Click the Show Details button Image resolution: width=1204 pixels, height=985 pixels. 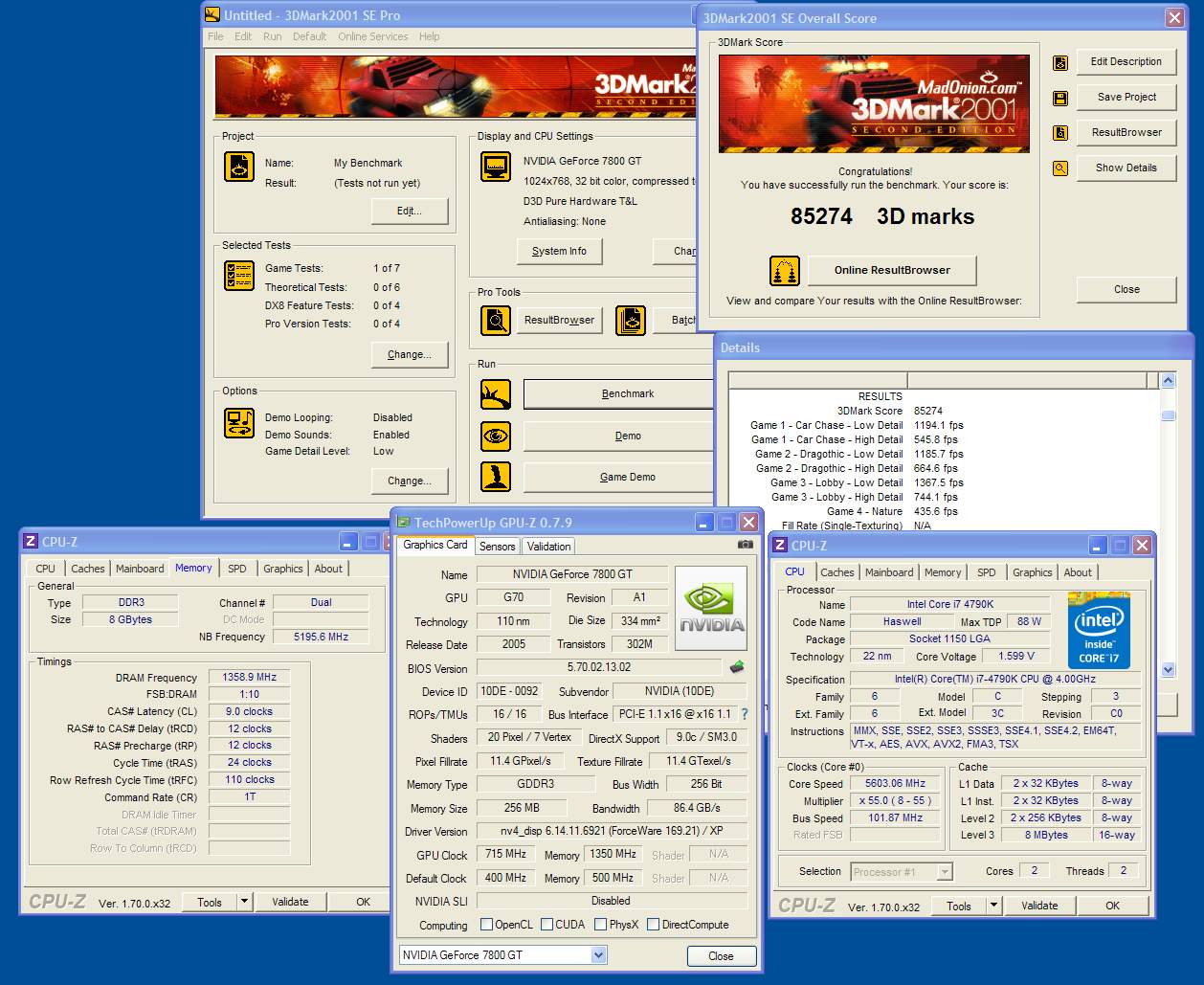[1126, 168]
